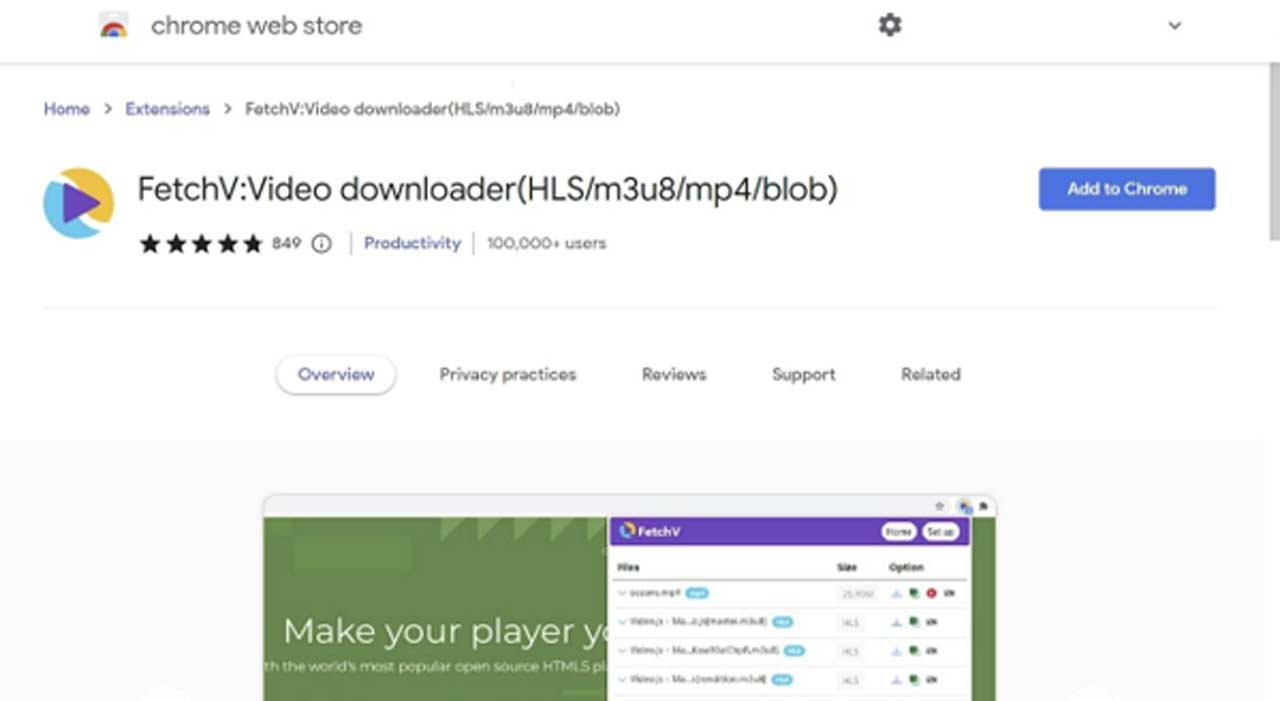The height and width of the screenshot is (701, 1280).
Task: Expand the account dropdown chevron at top right
Action: click(x=1175, y=26)
